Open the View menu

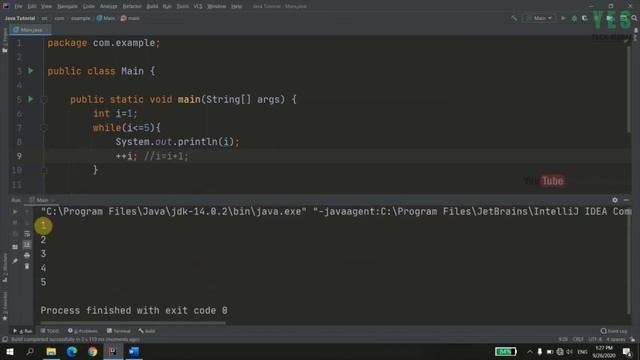tap(47, 7)
